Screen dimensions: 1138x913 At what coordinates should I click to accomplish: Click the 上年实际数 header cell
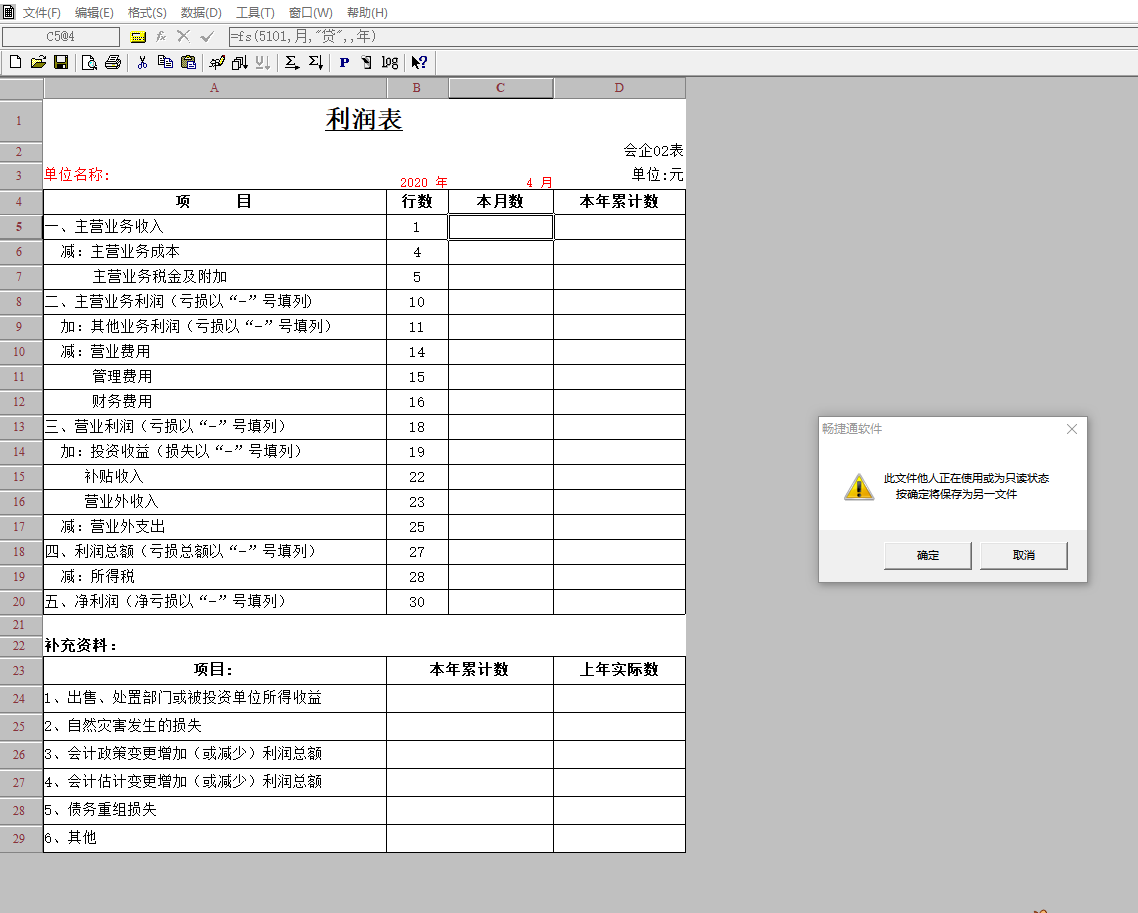click(x=619, y=670)
